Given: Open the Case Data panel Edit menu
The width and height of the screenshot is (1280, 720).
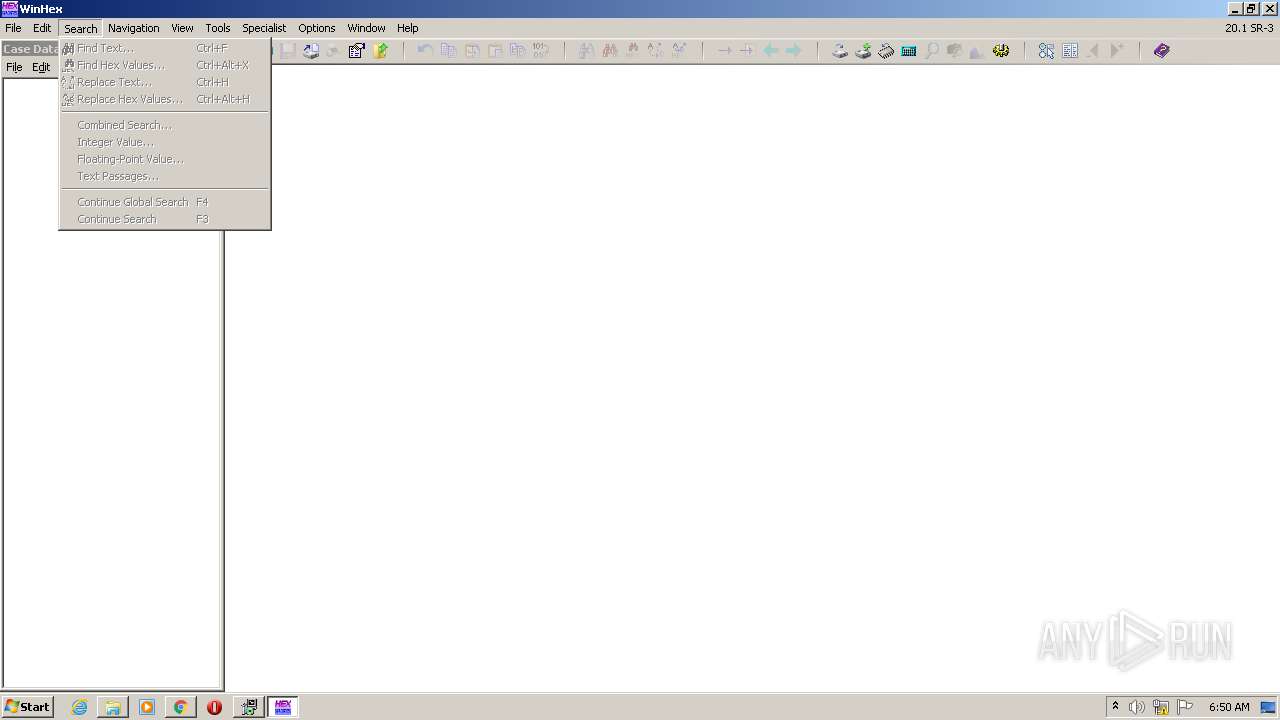Looking at the screenshot, I should tap(41, 67).
